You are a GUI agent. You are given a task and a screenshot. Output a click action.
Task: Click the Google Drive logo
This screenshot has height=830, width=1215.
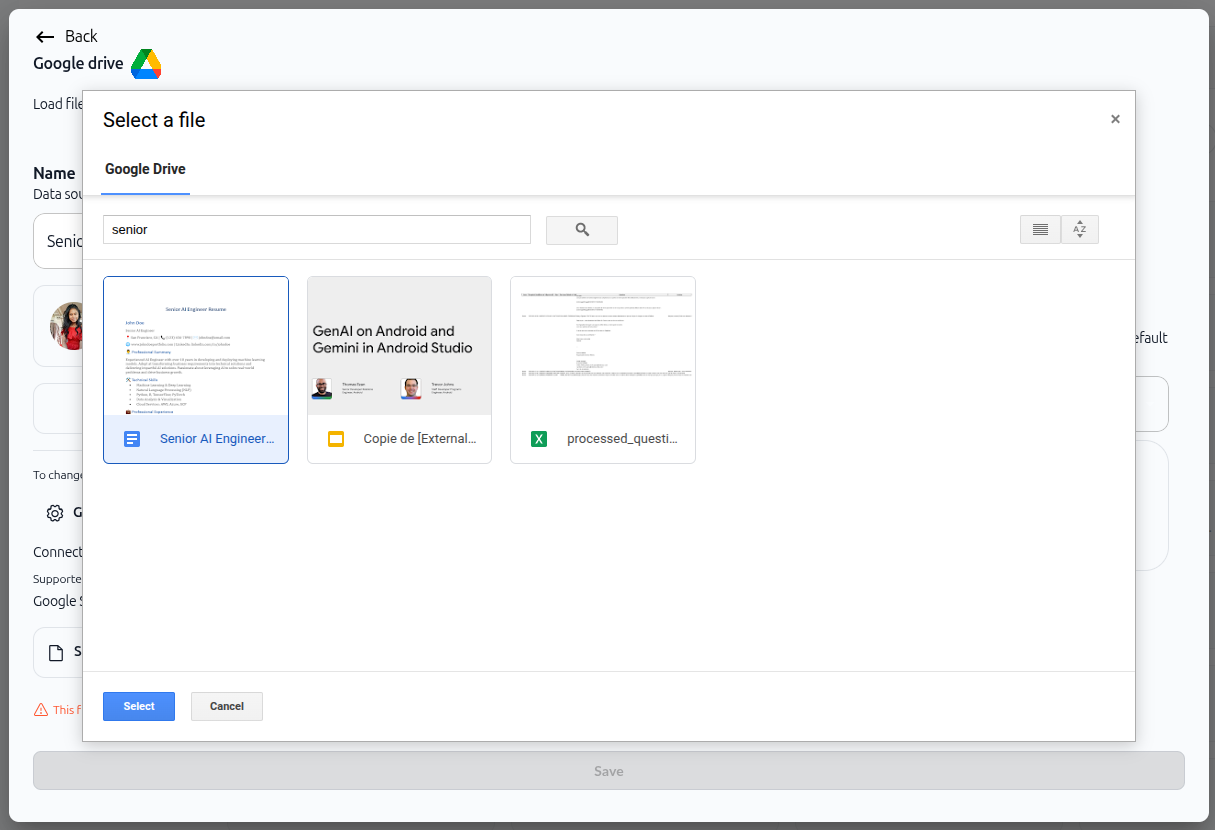[x=146, y=64]
